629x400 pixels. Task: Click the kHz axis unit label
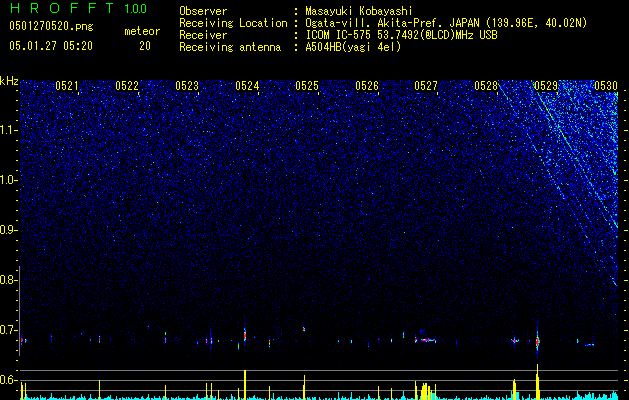(10, 81)
